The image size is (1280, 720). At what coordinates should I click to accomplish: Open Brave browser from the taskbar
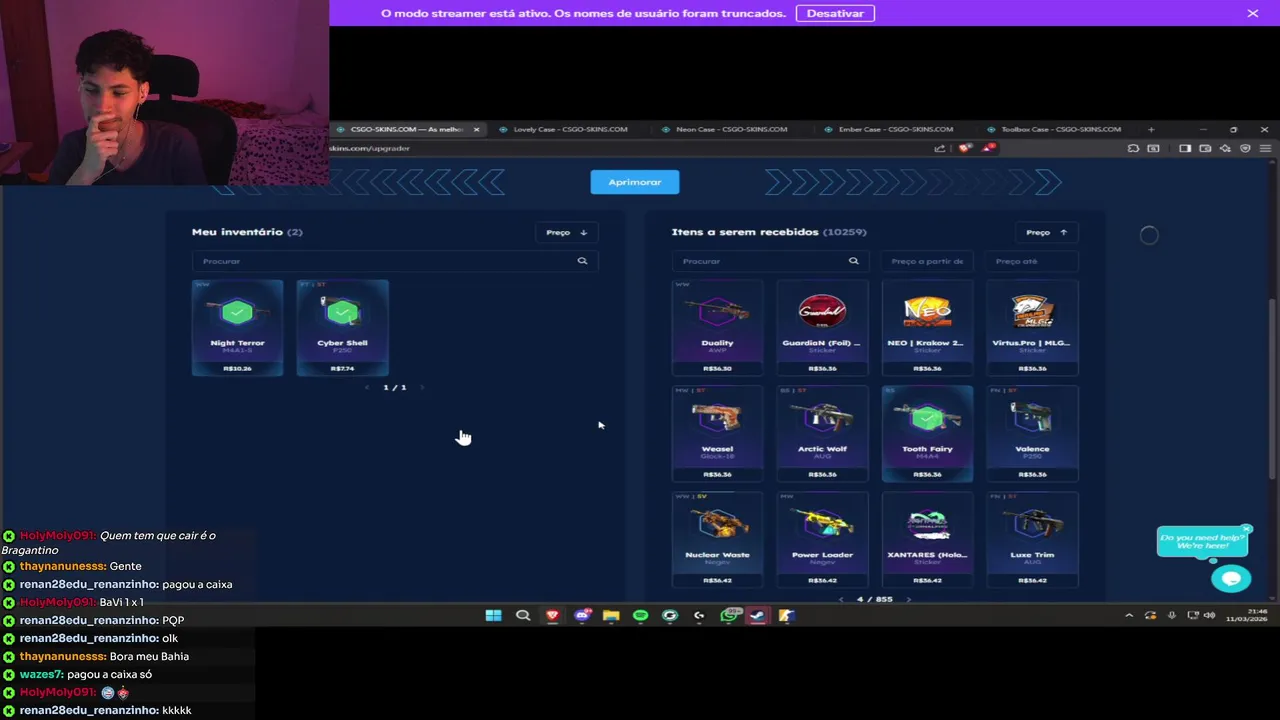(x=552, y=615)
